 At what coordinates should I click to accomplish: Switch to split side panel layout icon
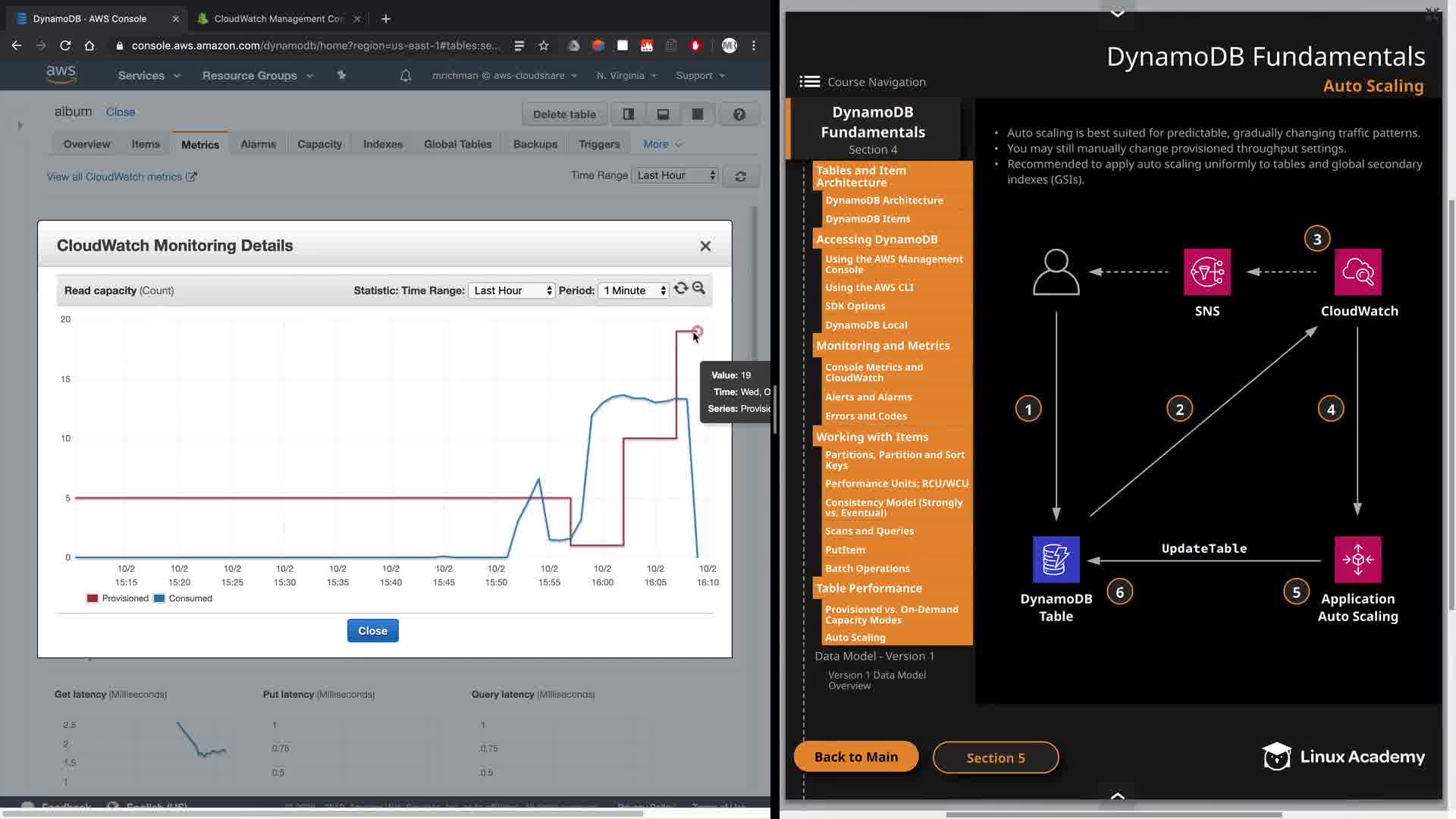628,115
